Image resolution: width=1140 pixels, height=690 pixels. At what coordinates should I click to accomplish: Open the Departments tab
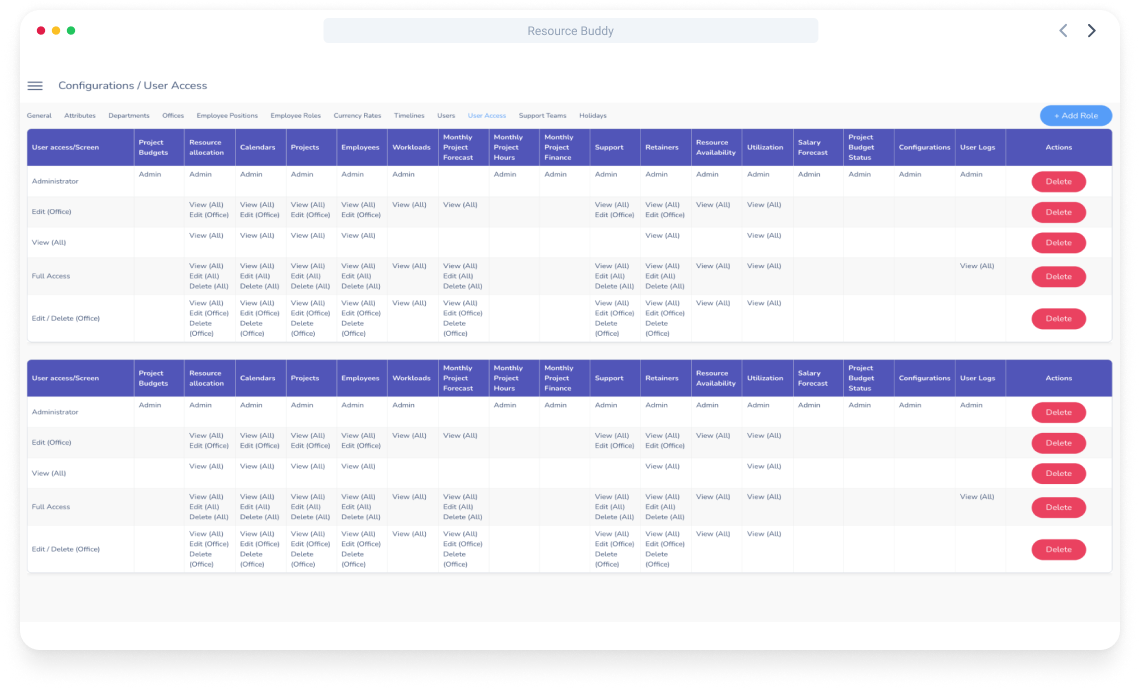coord(129,116)
